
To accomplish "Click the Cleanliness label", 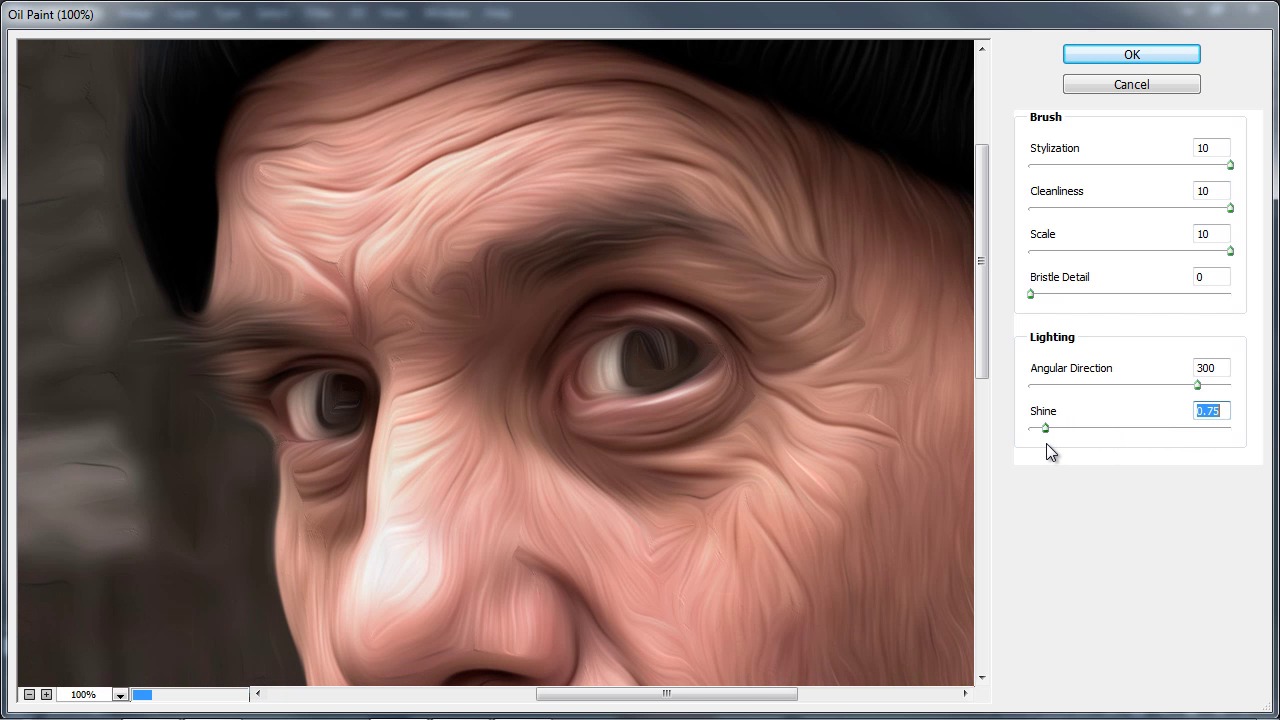I will [1056, 191].
